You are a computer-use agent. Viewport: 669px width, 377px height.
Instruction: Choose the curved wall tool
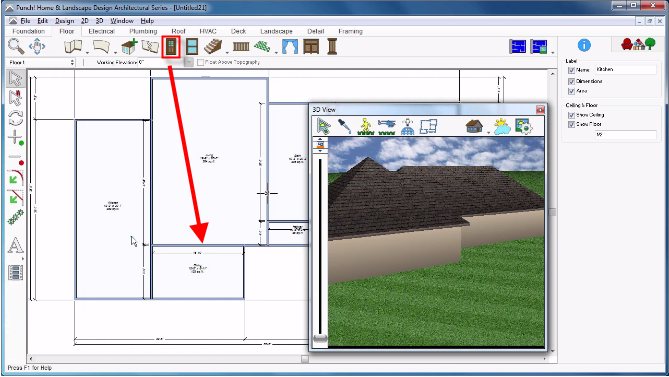102,46
